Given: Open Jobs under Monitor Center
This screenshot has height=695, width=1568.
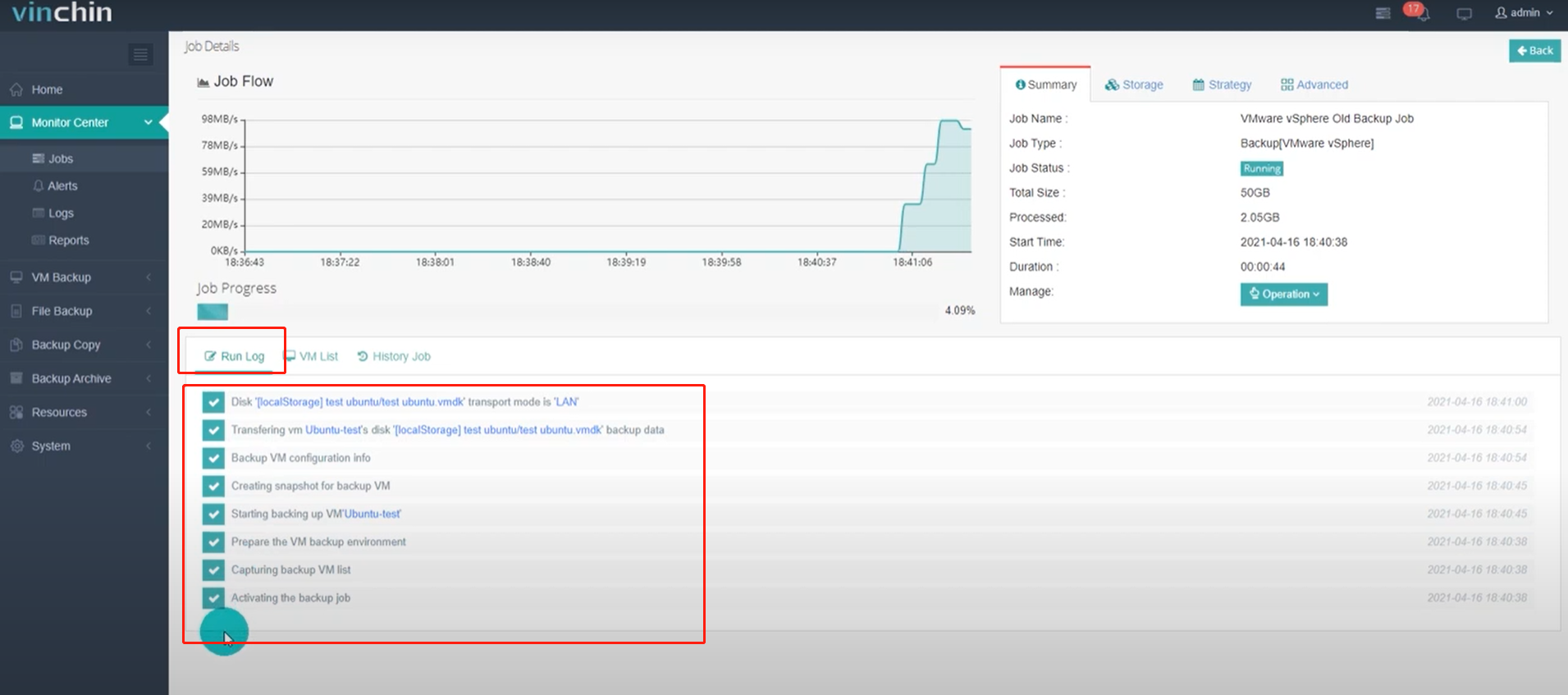Looking at the screenshot, I should click(84, 158).
